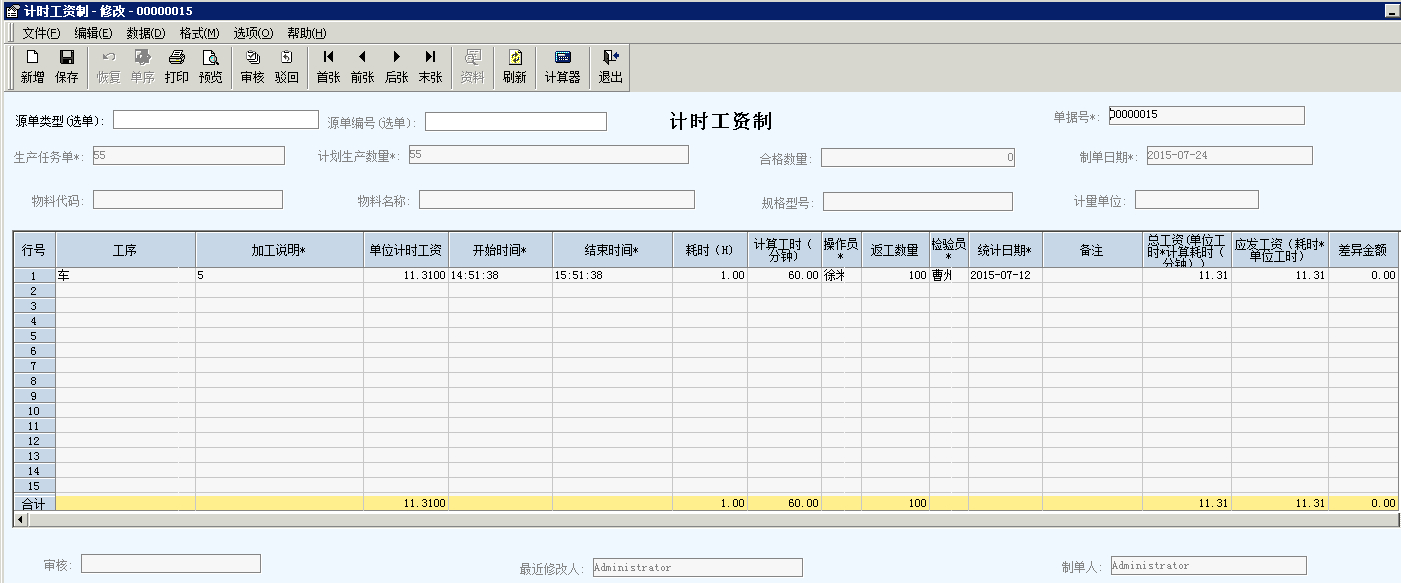Select the row 1 cell containing 车
The height and width of the screenshot is (583, 1401).
125,275
